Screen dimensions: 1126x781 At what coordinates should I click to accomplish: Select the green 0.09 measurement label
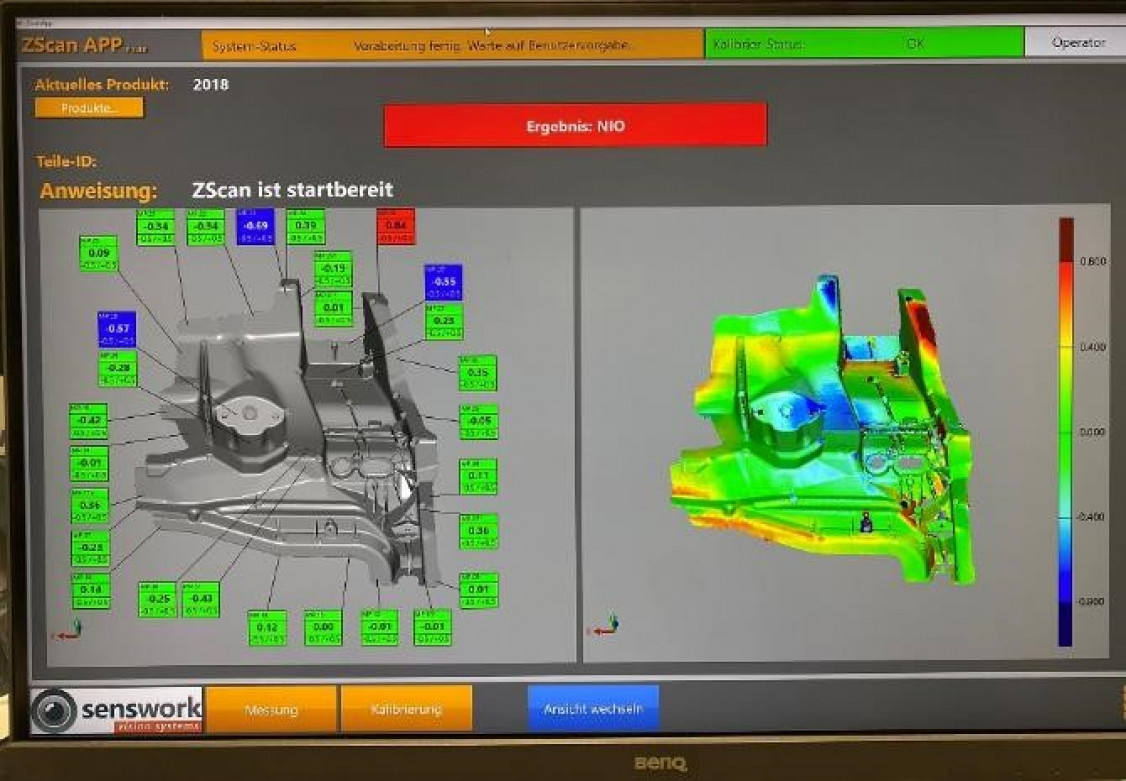pyautogui.click(x=98, y=254)
